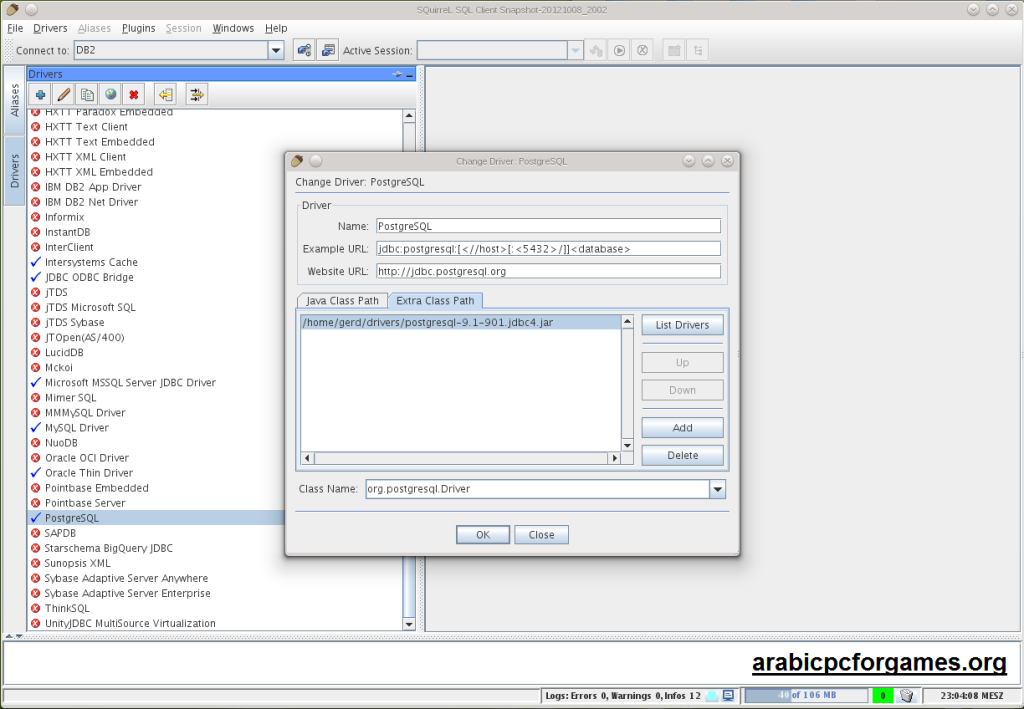Viewport: 1024px width, 709px height.
Task: Select the Drivers side tab
Action: click(x=14, y=170)
